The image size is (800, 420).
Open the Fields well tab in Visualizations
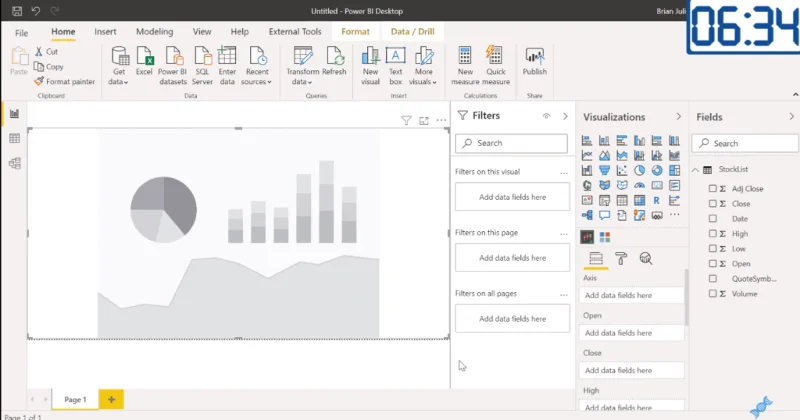click(596, 259)
